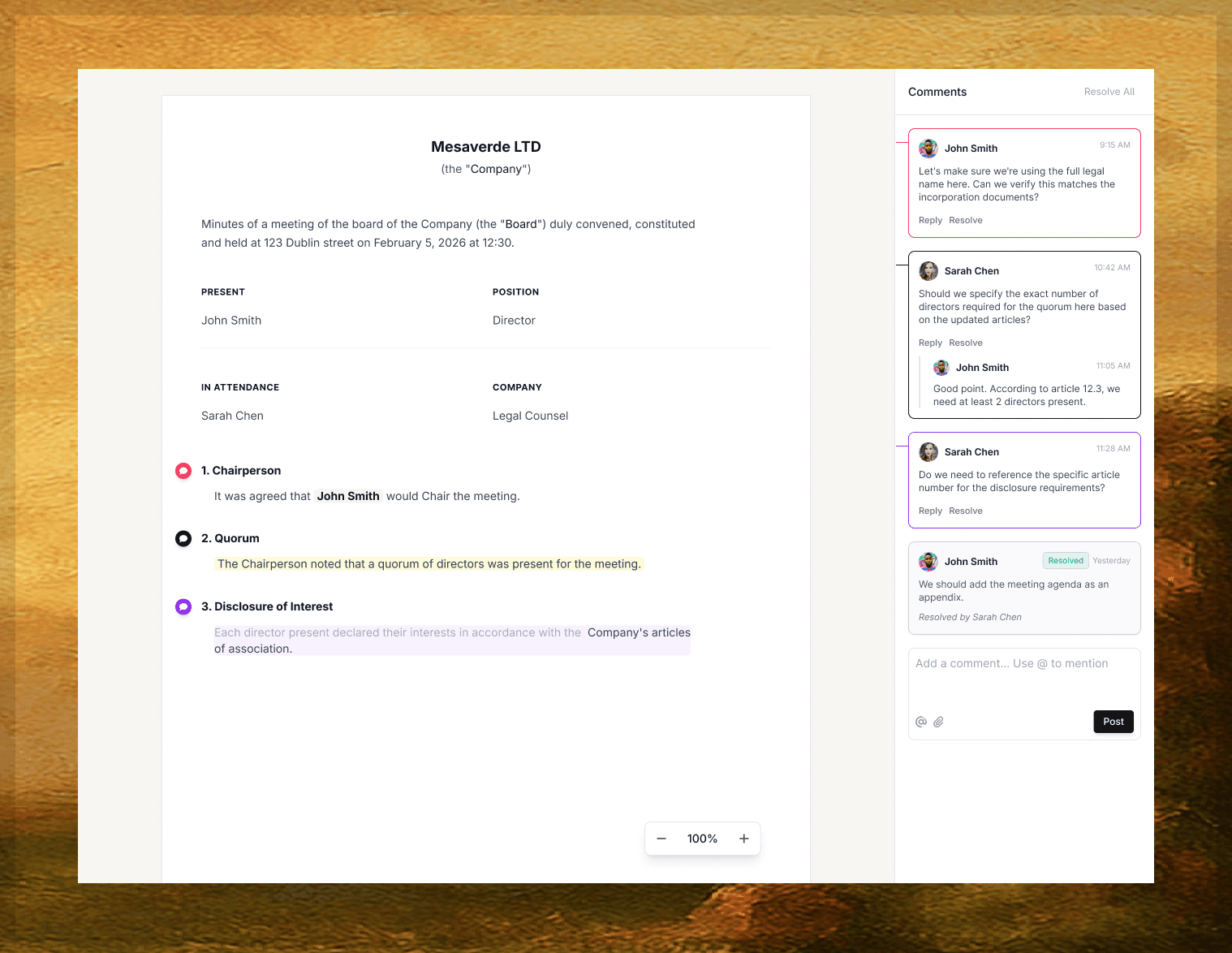This screenshot has height=953, width=1232.
Task: Click the yellow highlighted quorum sentence
Action: tap(429, 564)
